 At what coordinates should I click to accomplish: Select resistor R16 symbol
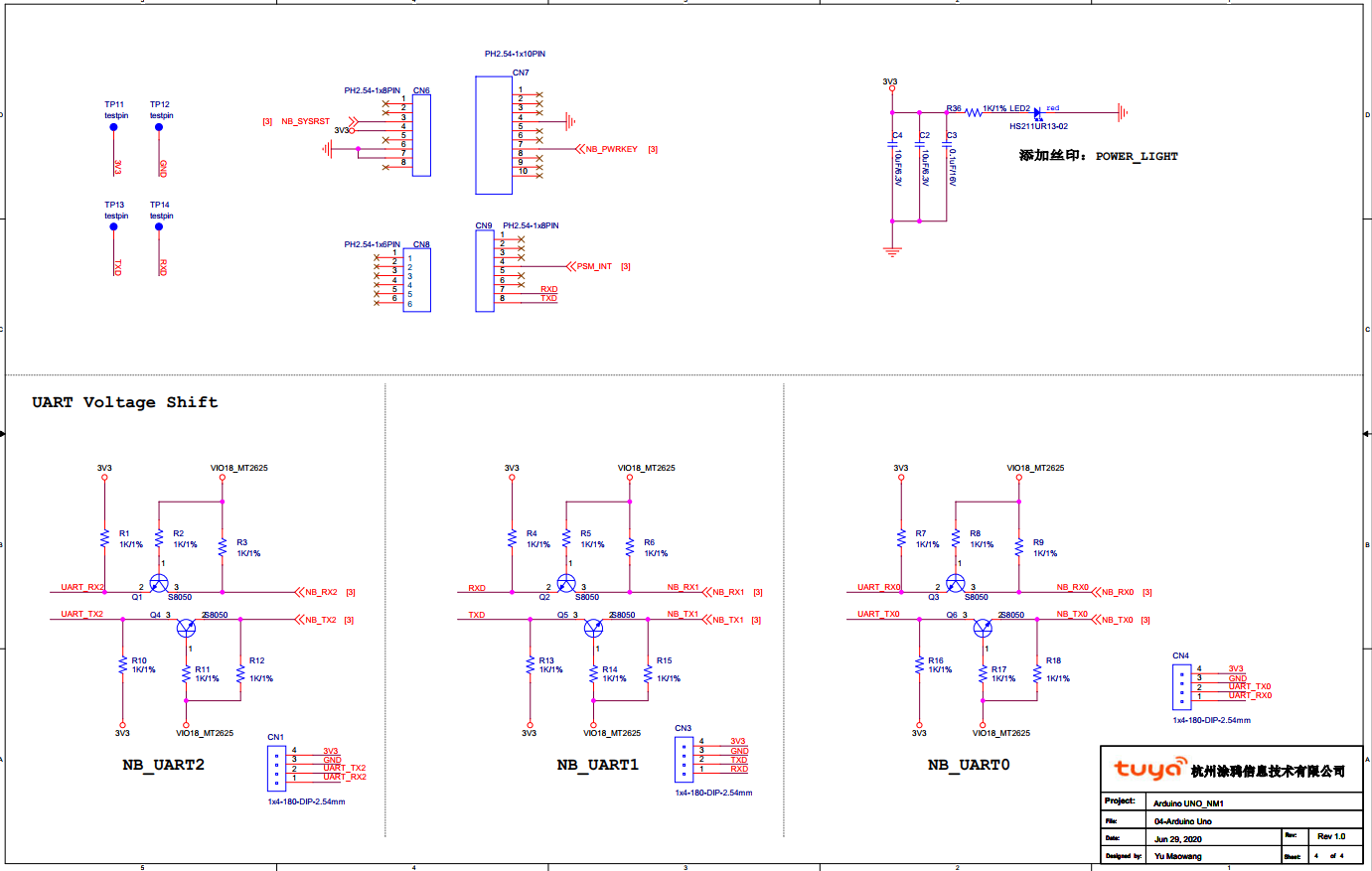tap(920, 665)
